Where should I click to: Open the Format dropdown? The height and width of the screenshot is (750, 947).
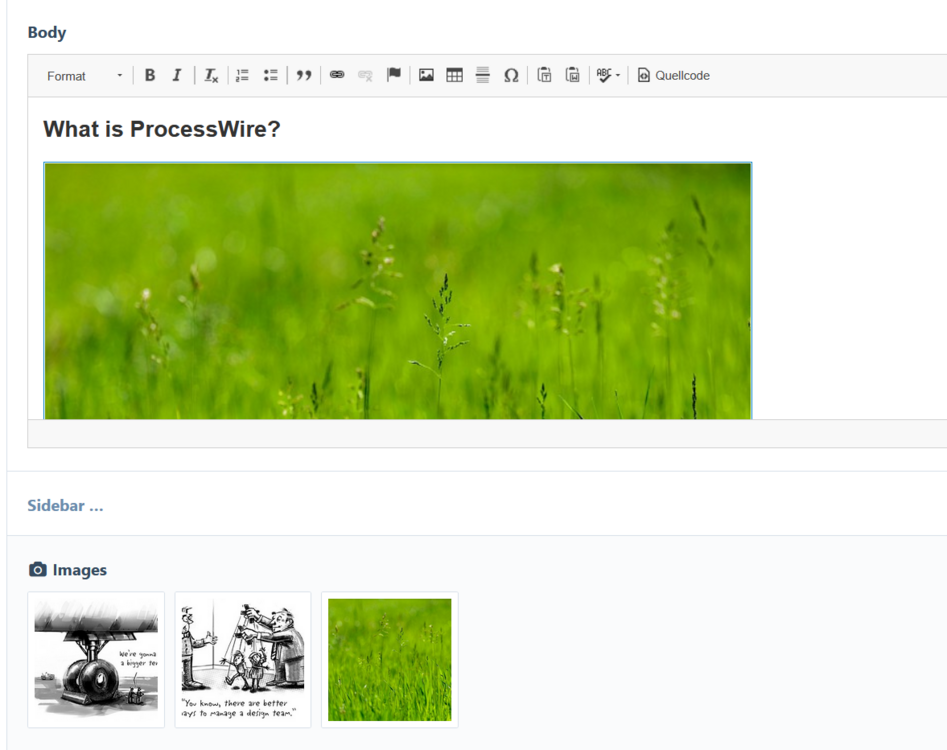pyautogui.click(x=84, y=76)
